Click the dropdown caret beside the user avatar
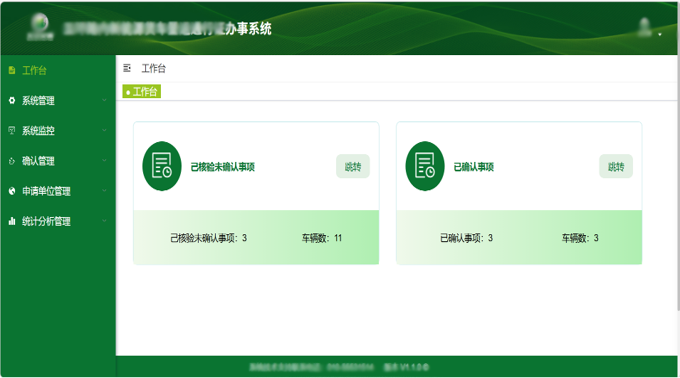 coord(660,34)
